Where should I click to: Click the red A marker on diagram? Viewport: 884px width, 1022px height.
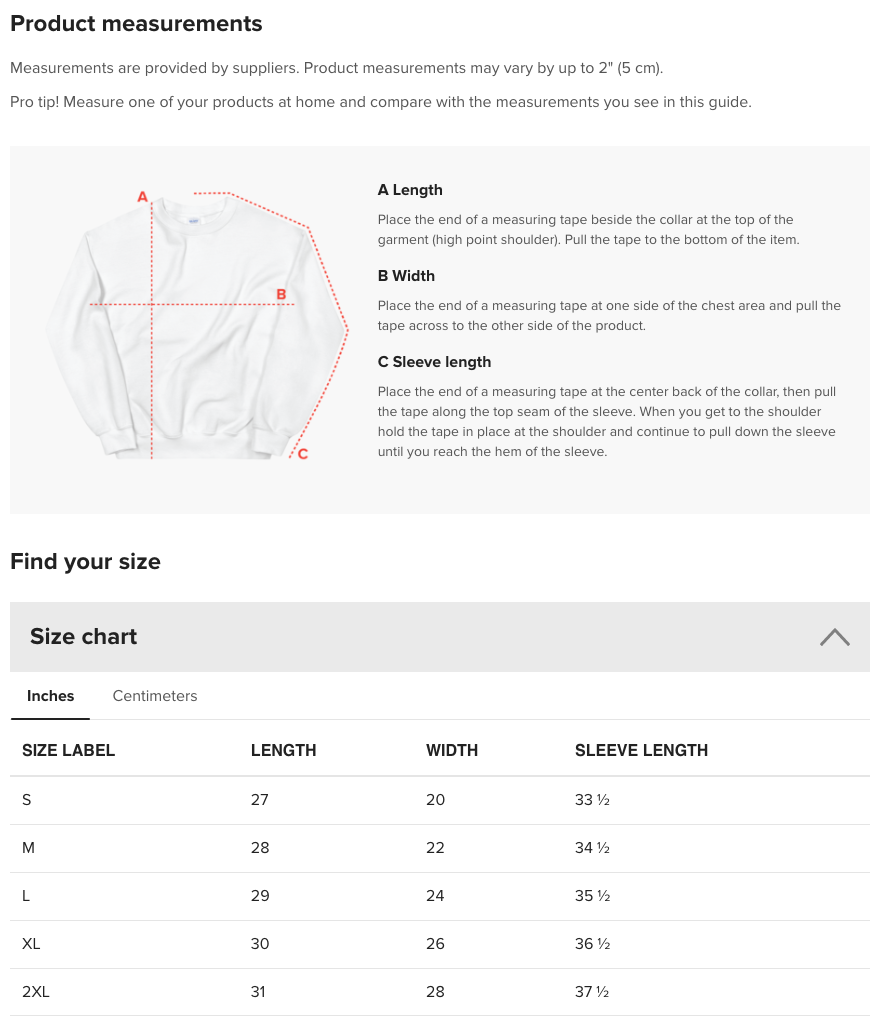142,197
